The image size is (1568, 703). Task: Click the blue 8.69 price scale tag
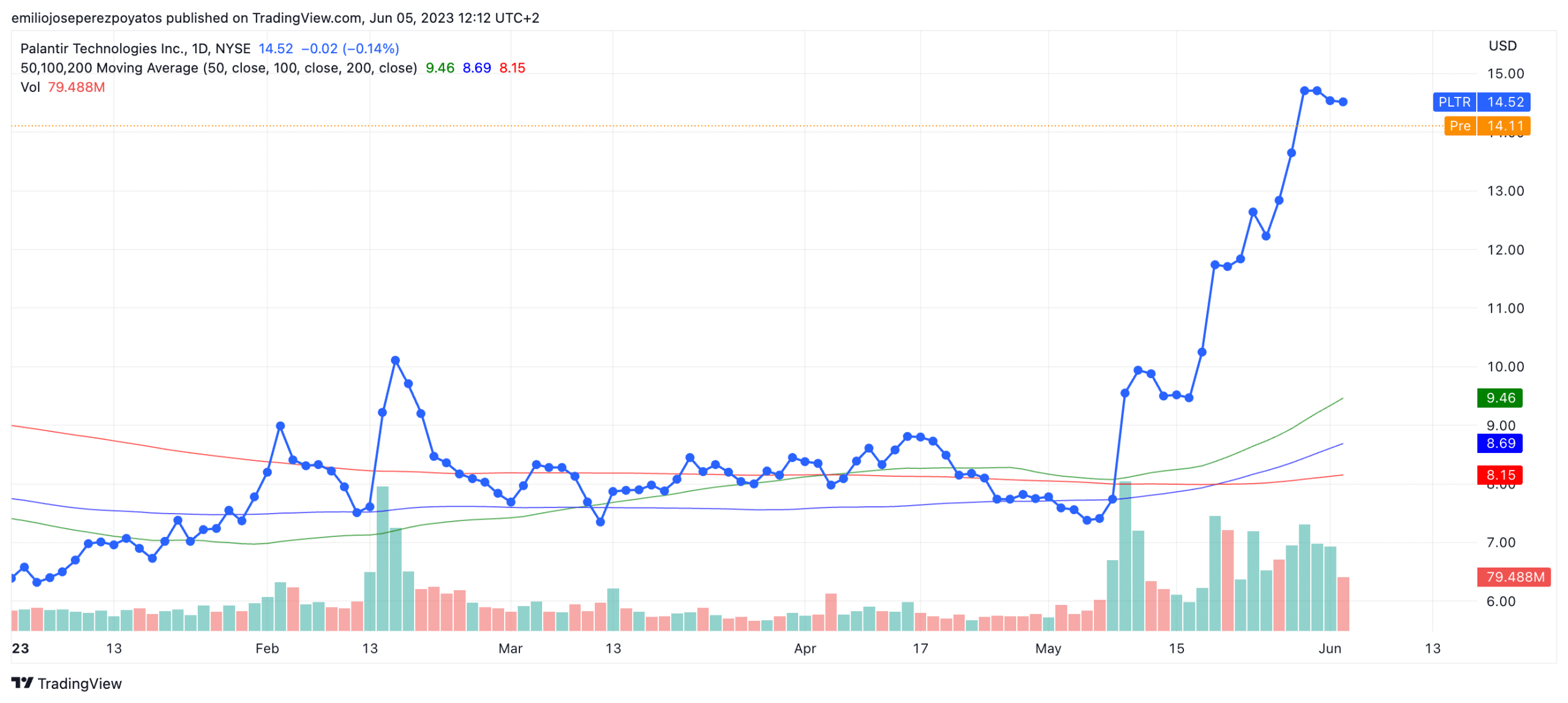(1499, 443)
